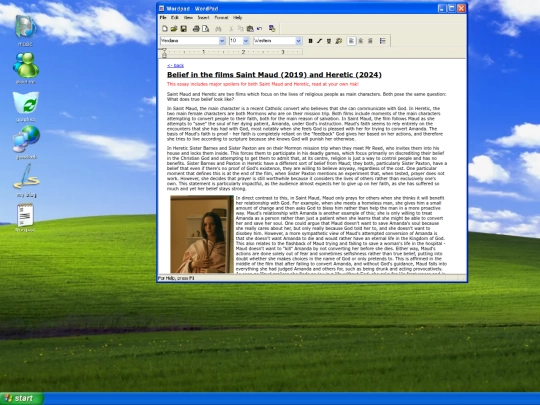540x405 pixels.
Task: Toggle Bold formatting
Action: pos(310,41)
